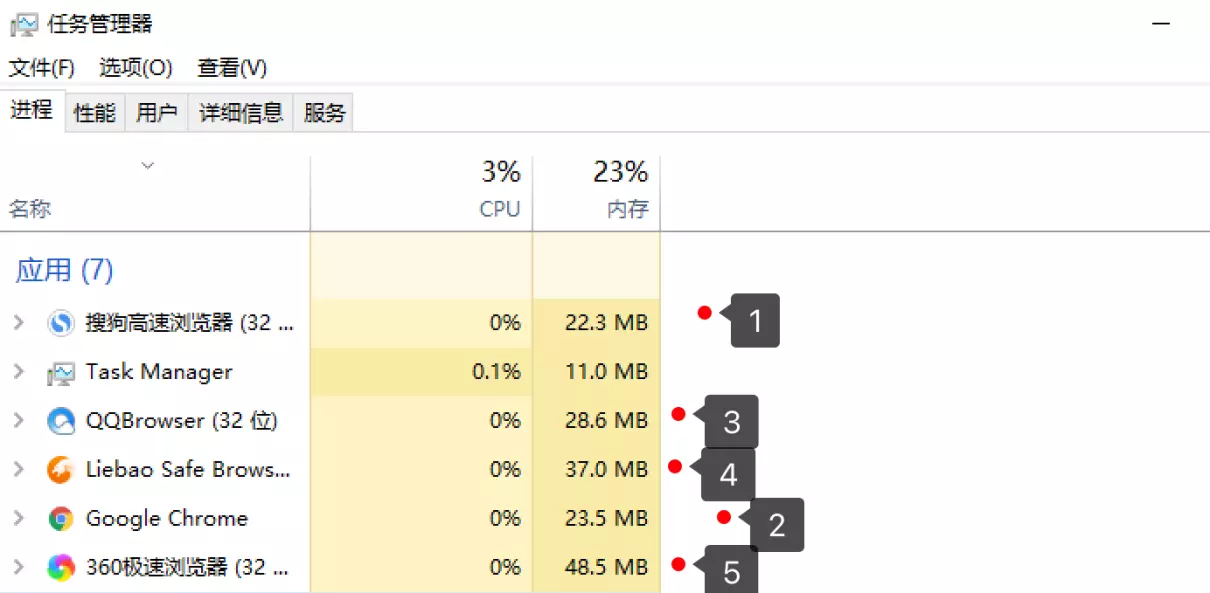Expand the Liebao Safe Browser group
Image resolution: width=1210 pixels, height=593 pixels.
pos(17,470)
